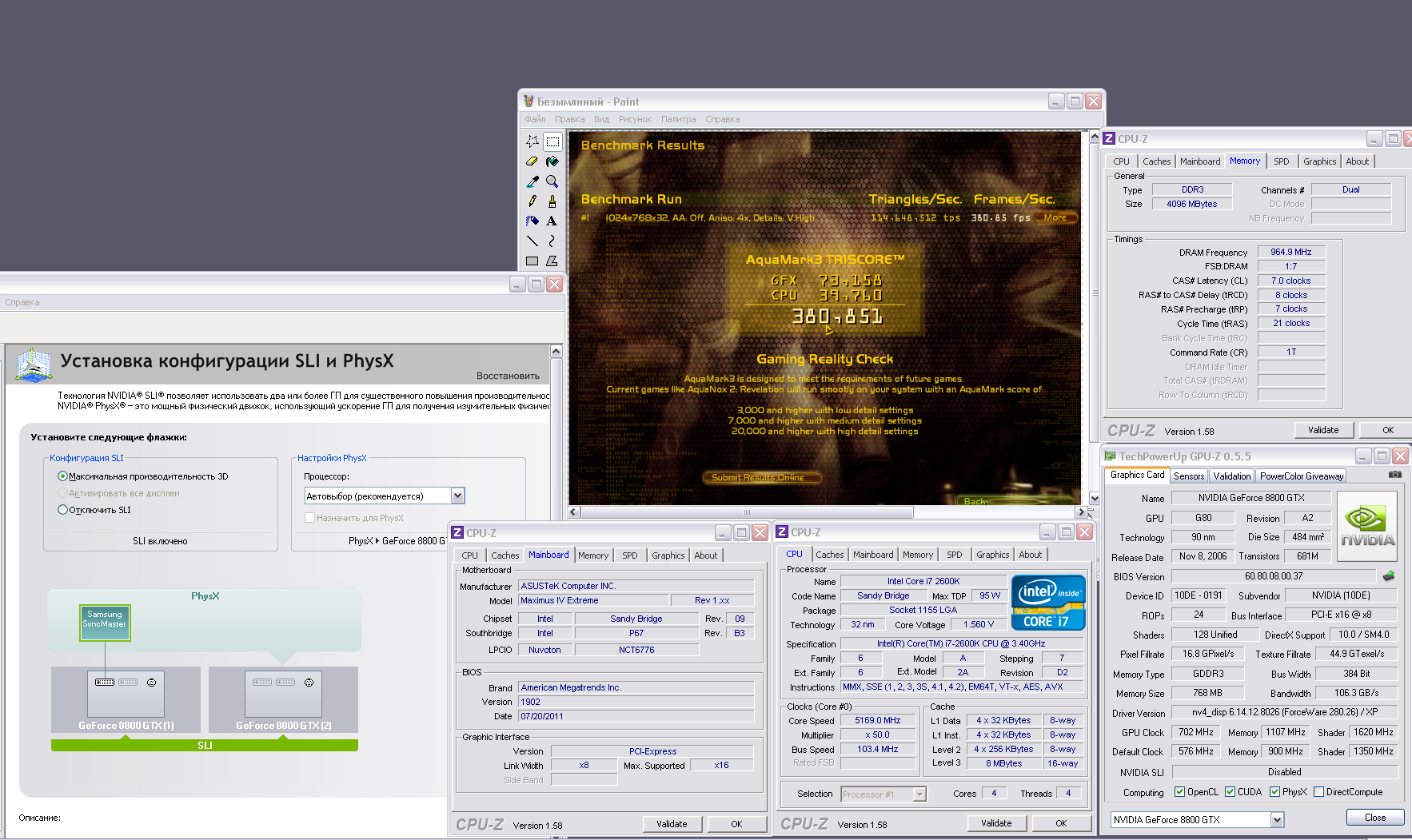Click the Paint vertical scrollbar down arrow
The height and width of the screenshot is (840, 1412).
(x=1095, y=498)
